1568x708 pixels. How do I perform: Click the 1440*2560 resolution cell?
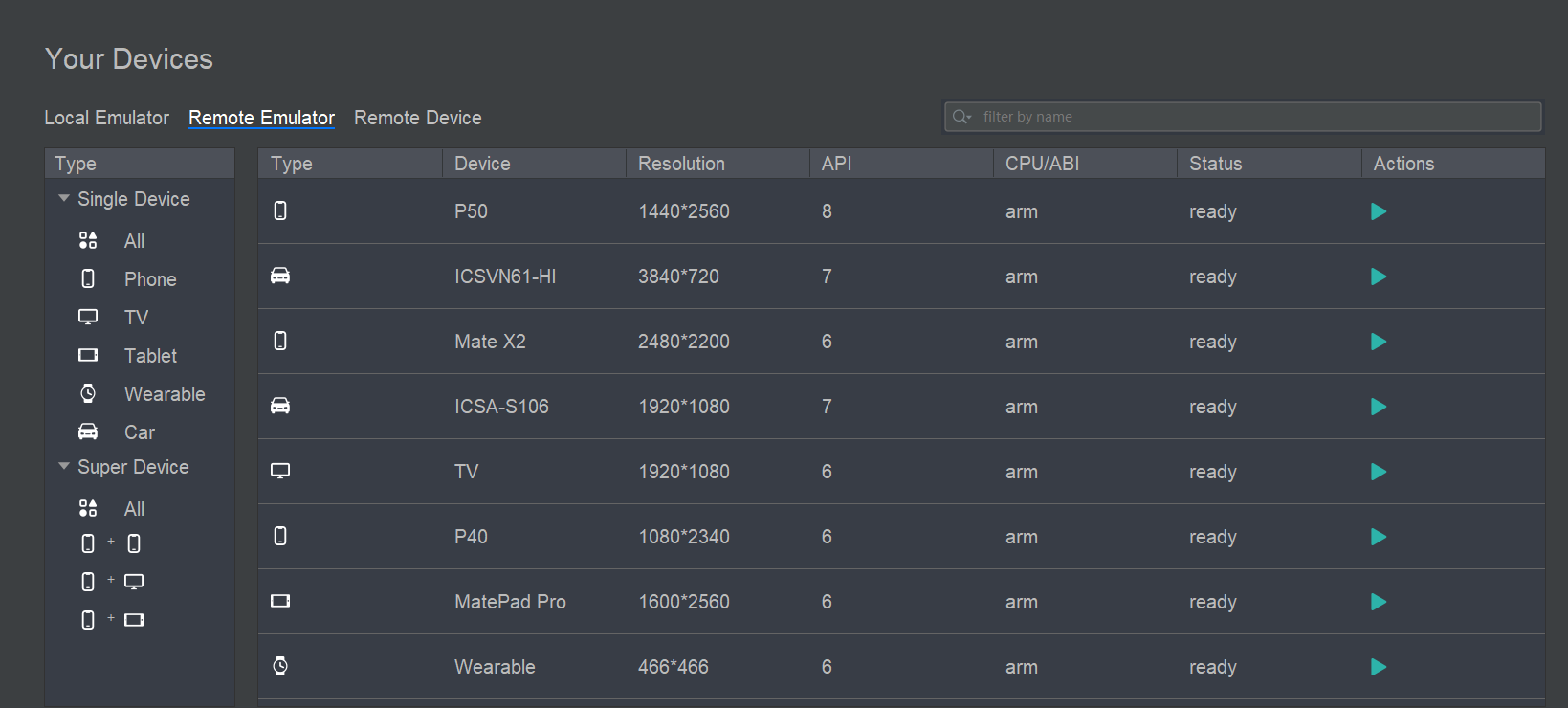pyautogui.click(x=684, y=211)
